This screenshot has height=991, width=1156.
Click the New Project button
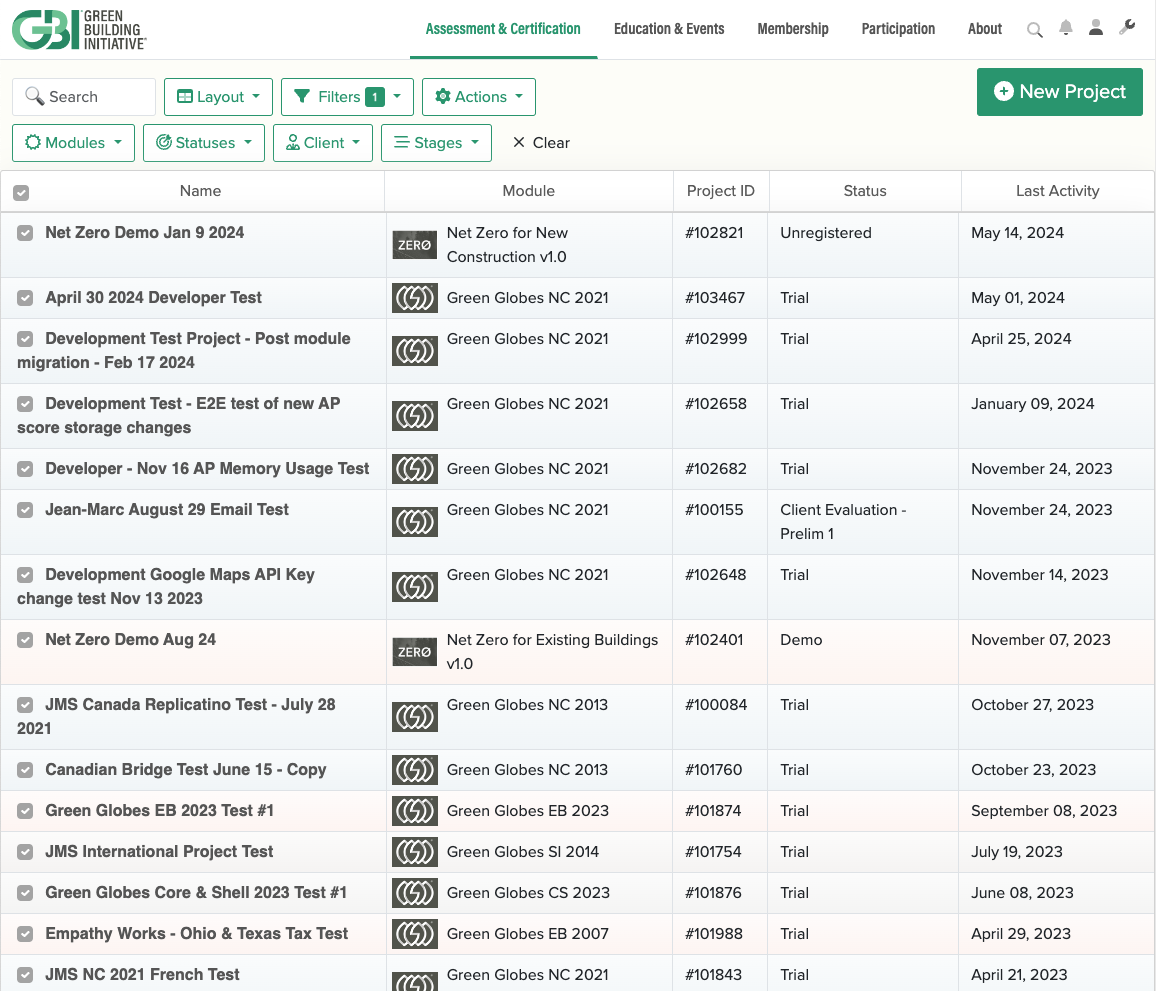[1059, 92]
